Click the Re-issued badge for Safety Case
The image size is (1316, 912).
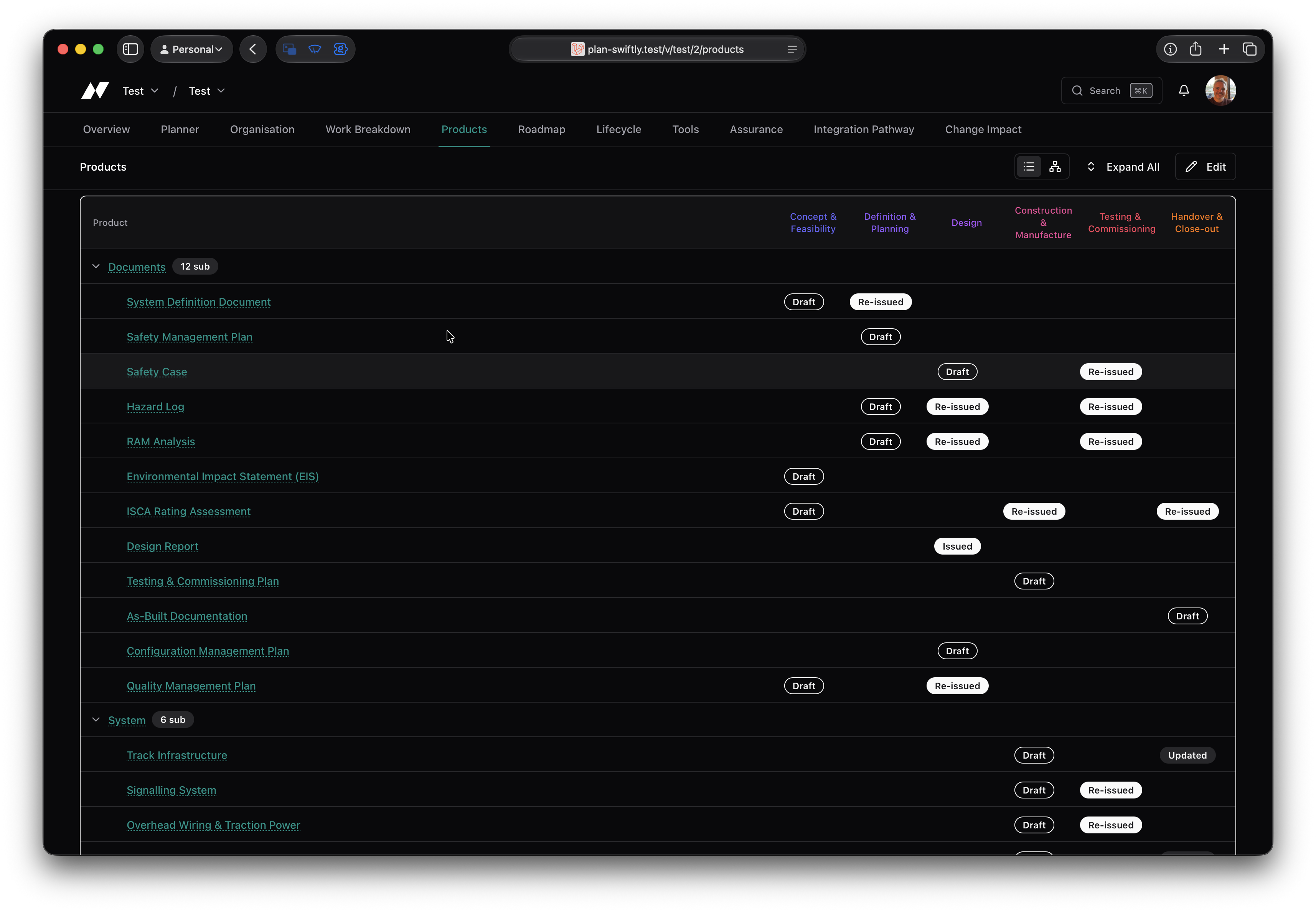click(1110, 371)
